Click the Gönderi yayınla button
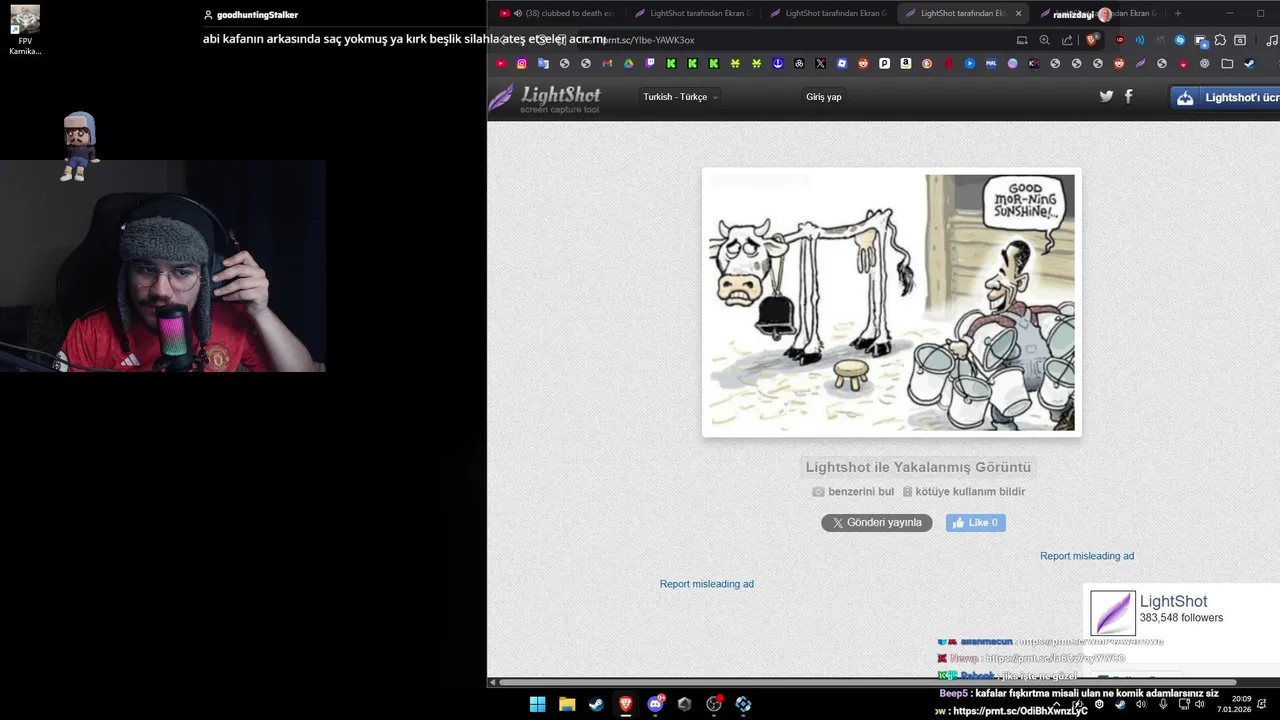Screen dimensions: 1280x720 [877, 522]
